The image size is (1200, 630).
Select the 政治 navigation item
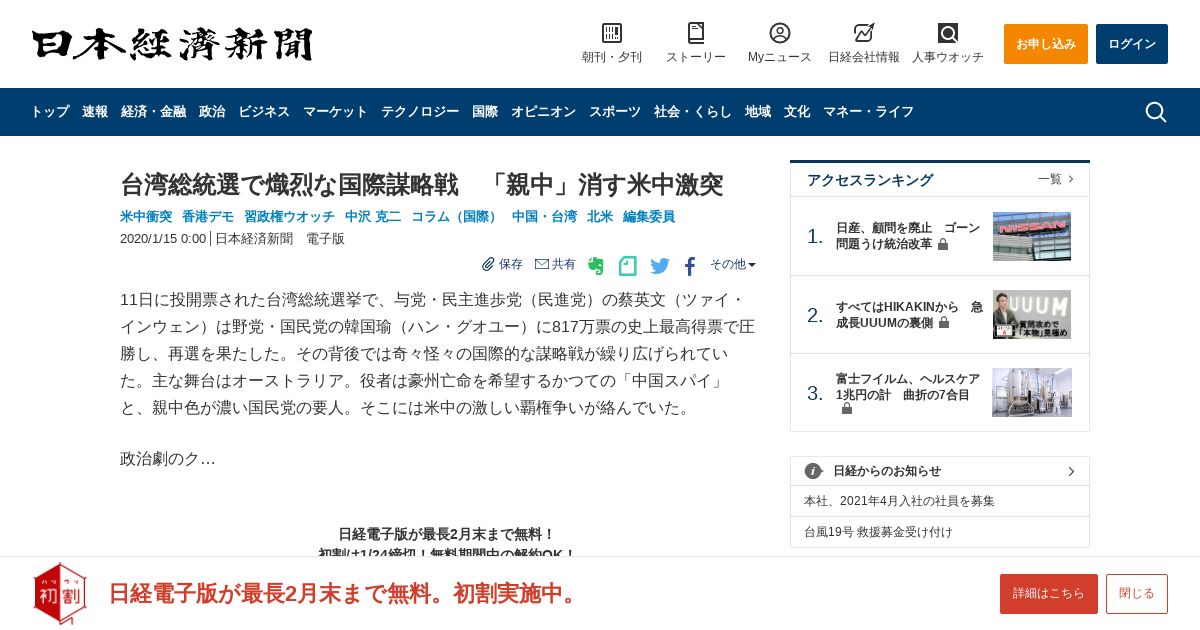212,112
